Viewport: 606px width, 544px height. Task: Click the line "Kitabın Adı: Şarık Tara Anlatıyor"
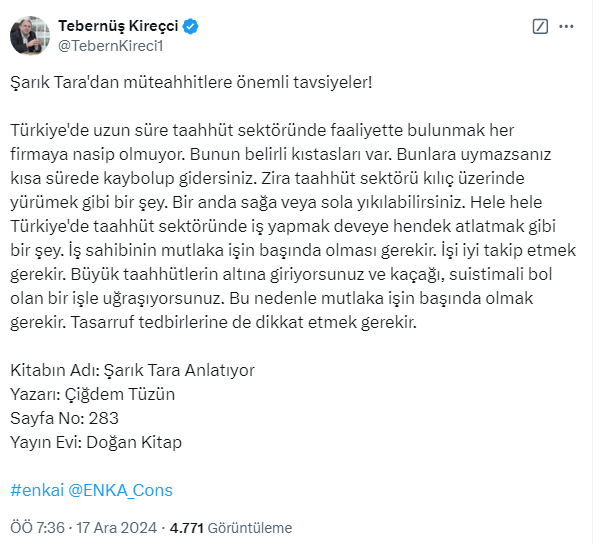pos(132,370)
